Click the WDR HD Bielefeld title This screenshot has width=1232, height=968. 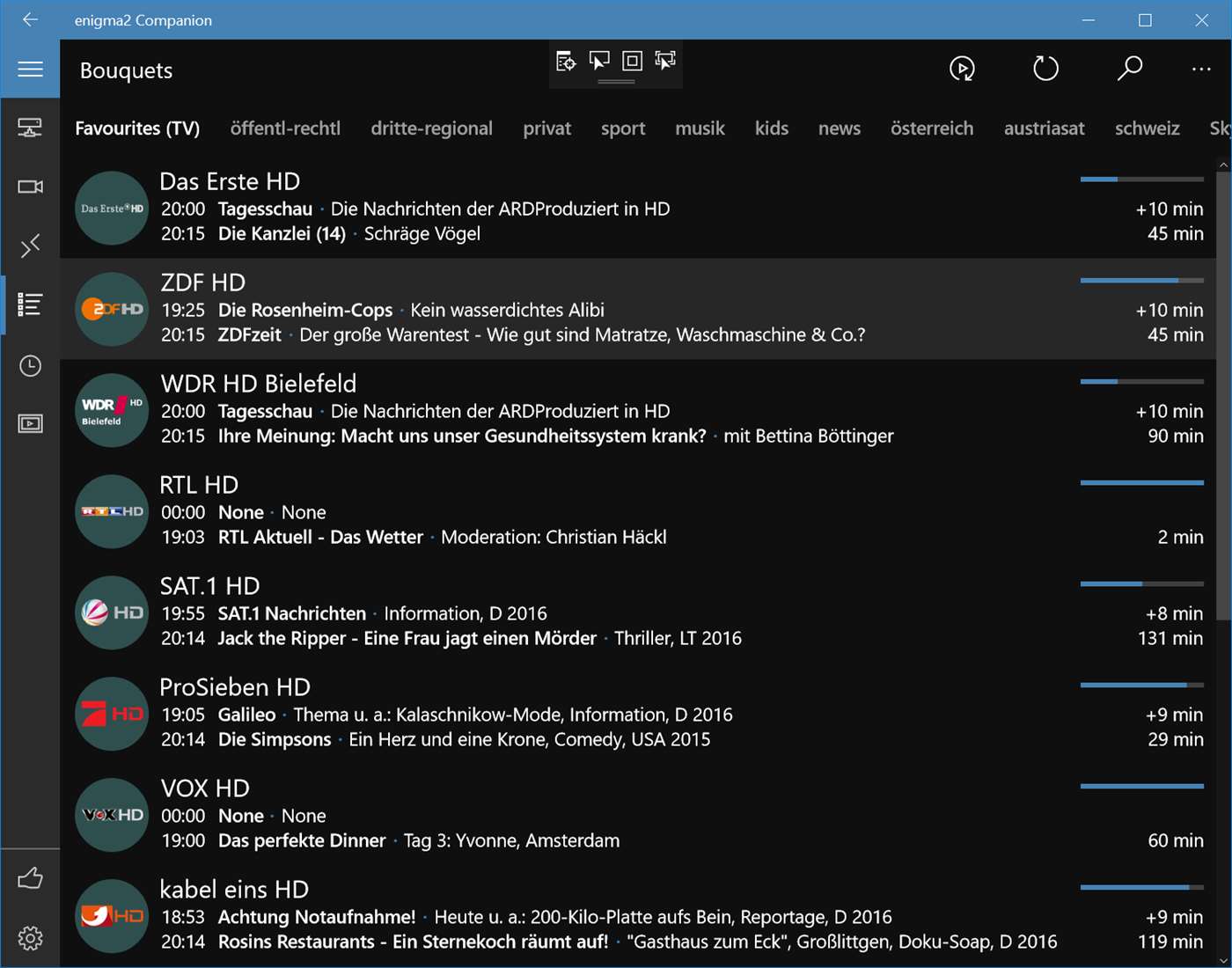pyautogui.click(x=259, y=384)
